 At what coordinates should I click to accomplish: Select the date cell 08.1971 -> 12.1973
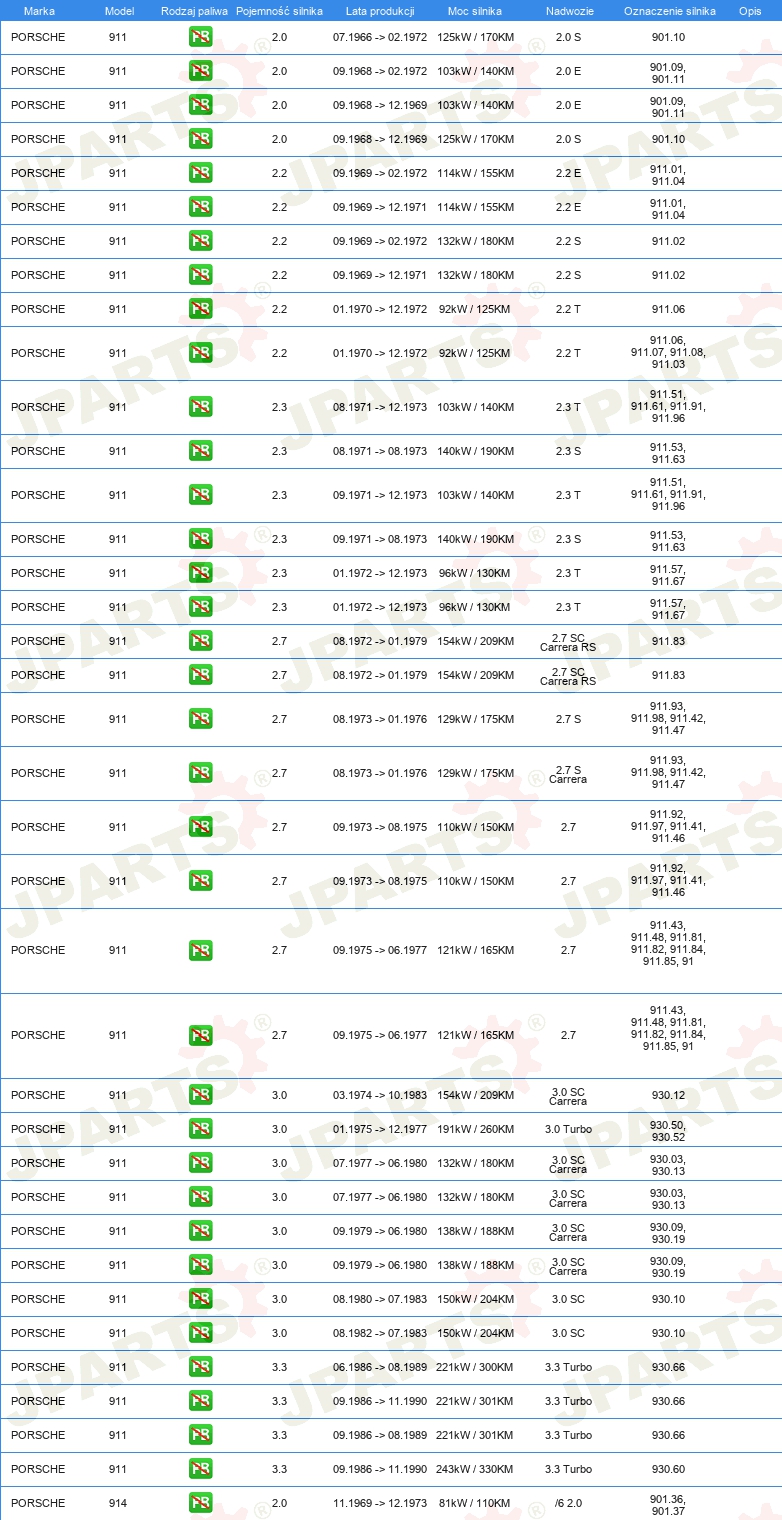click(380, 407)
